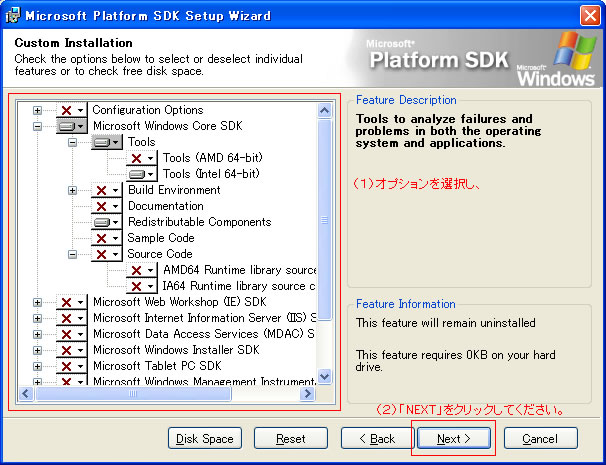Select Microsoft Web Workshop (IE) SDK label
This screenshot has height=465, width=606.
tap(180, 302)
